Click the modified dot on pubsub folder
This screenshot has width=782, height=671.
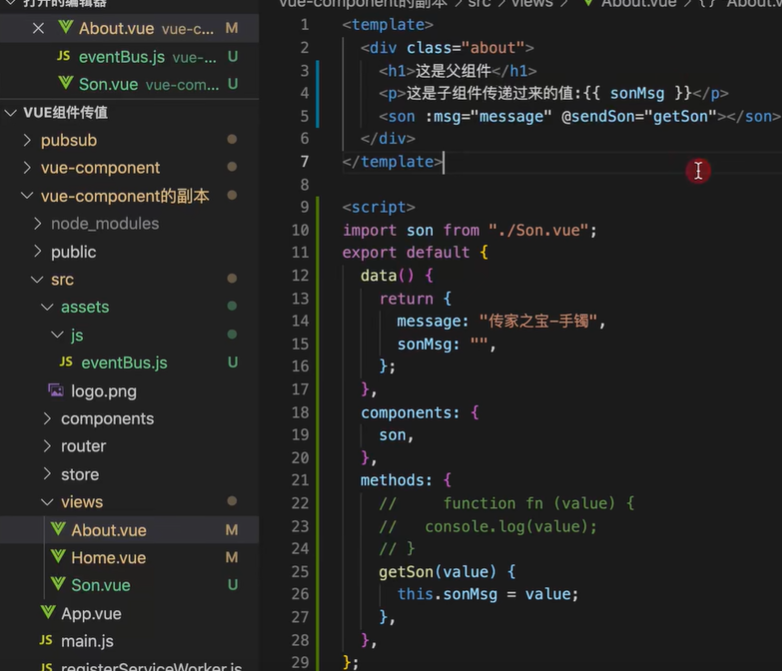point(232,139)
